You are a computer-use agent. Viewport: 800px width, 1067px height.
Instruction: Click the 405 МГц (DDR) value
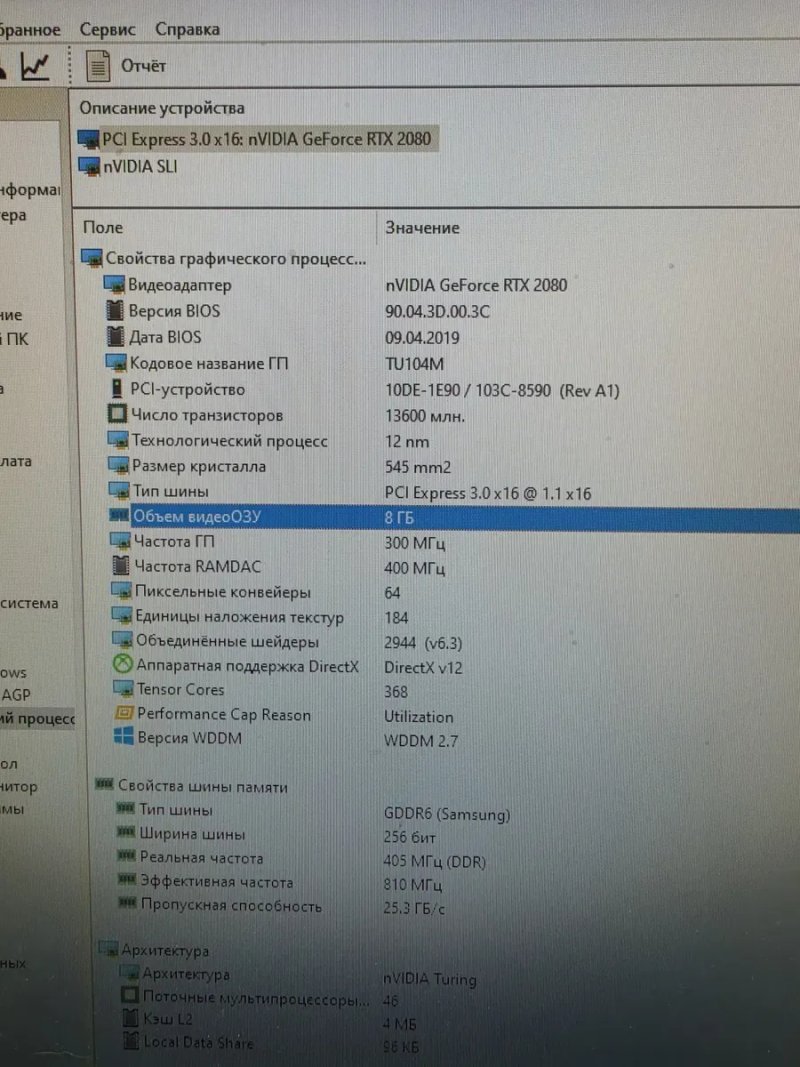click(435, 861)
